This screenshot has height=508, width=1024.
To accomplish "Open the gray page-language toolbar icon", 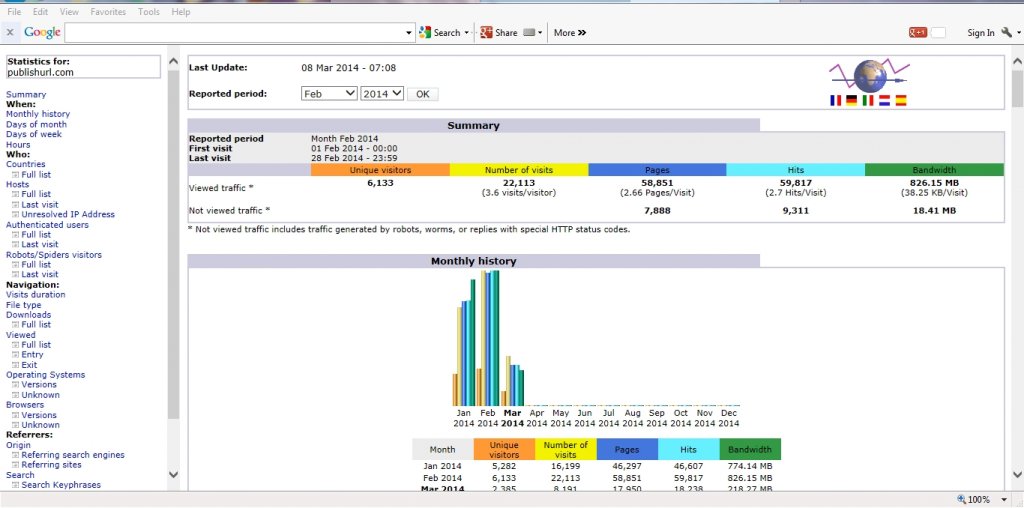I will pyautogui.click(x=530, y=33).
